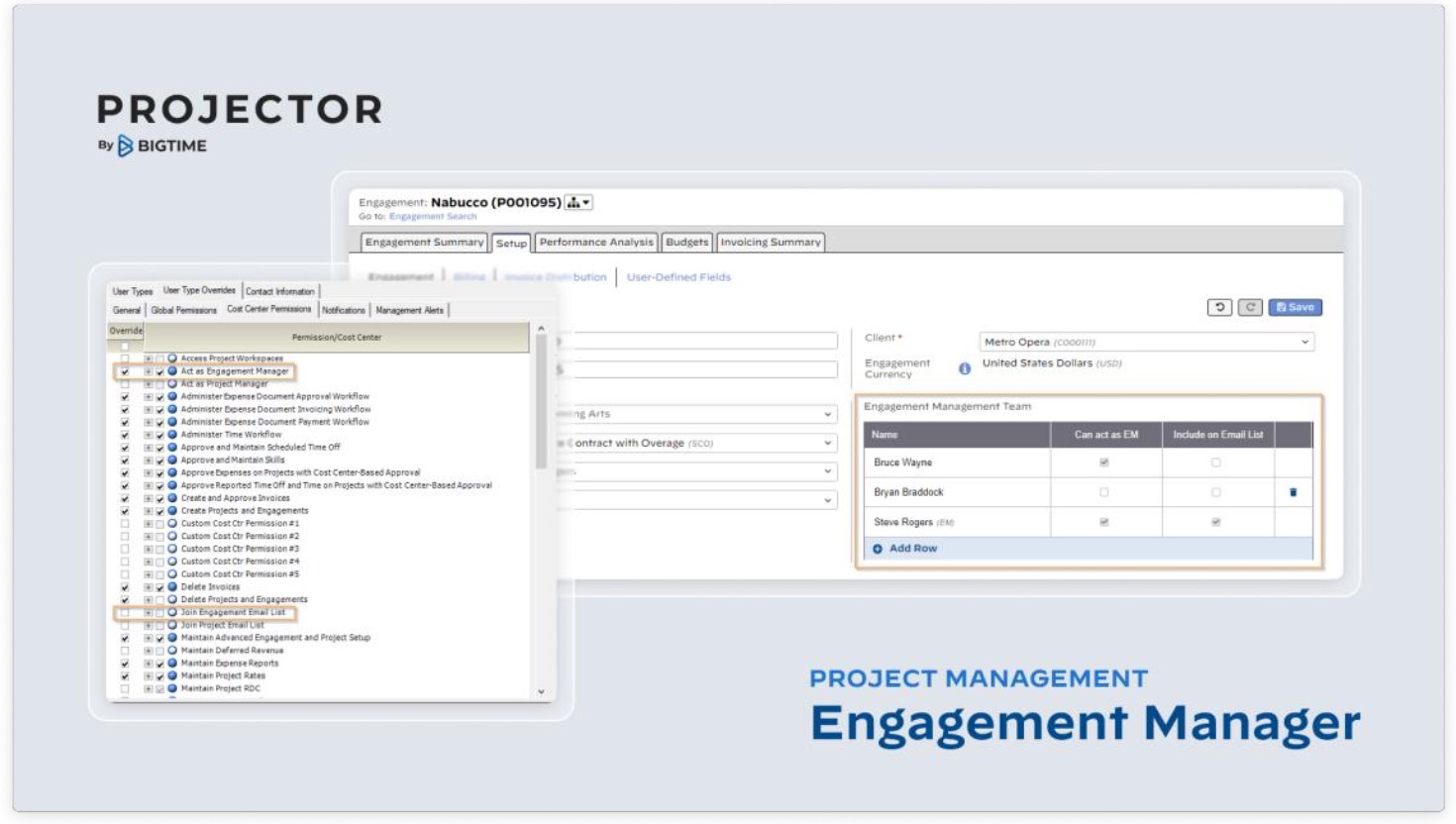Screen dimensions: 1456x824
Task: Expand the Maintain Expense Reports tree node
Action: [149, 664]
